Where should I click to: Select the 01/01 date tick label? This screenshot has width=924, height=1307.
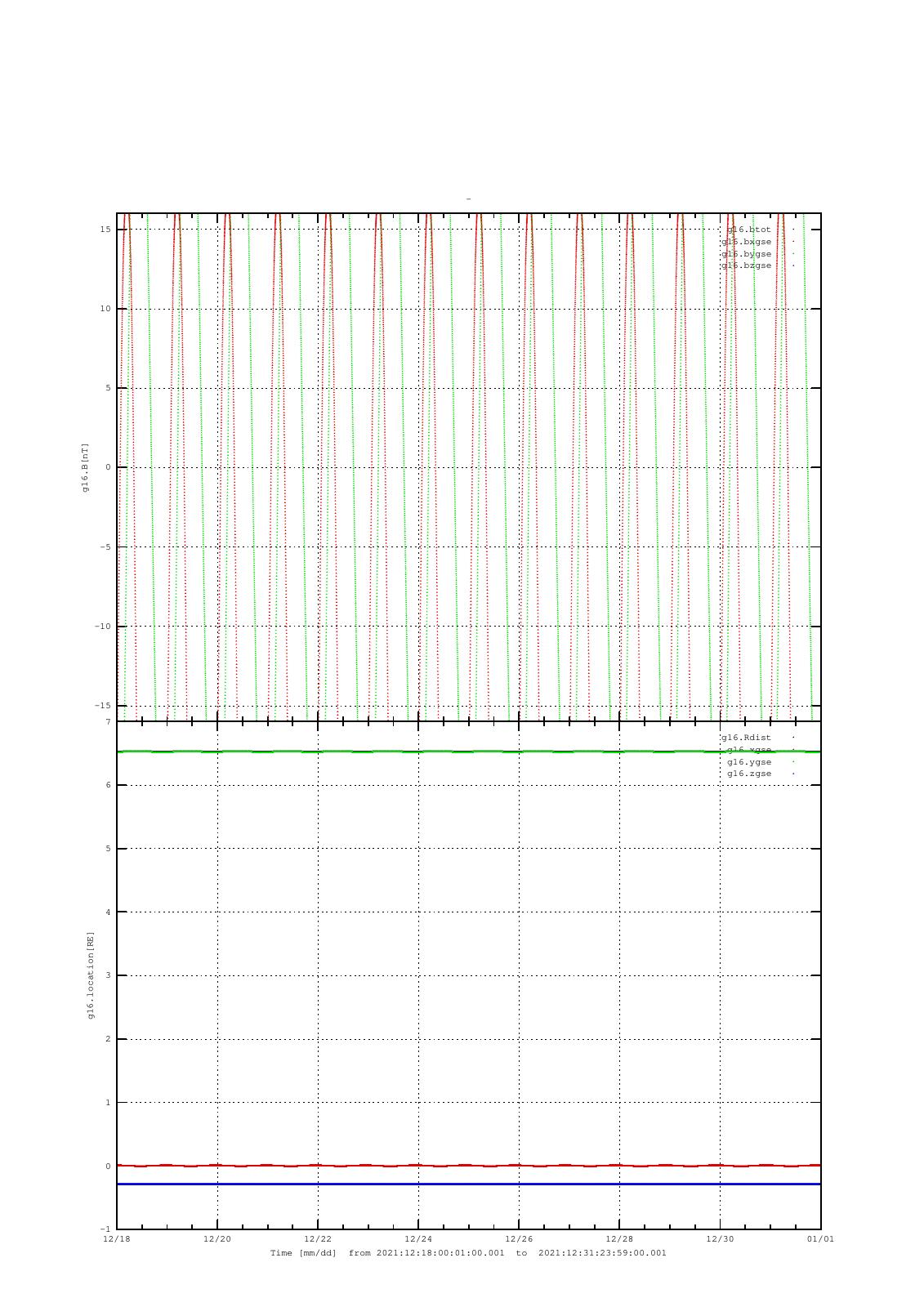point(820,1239)
